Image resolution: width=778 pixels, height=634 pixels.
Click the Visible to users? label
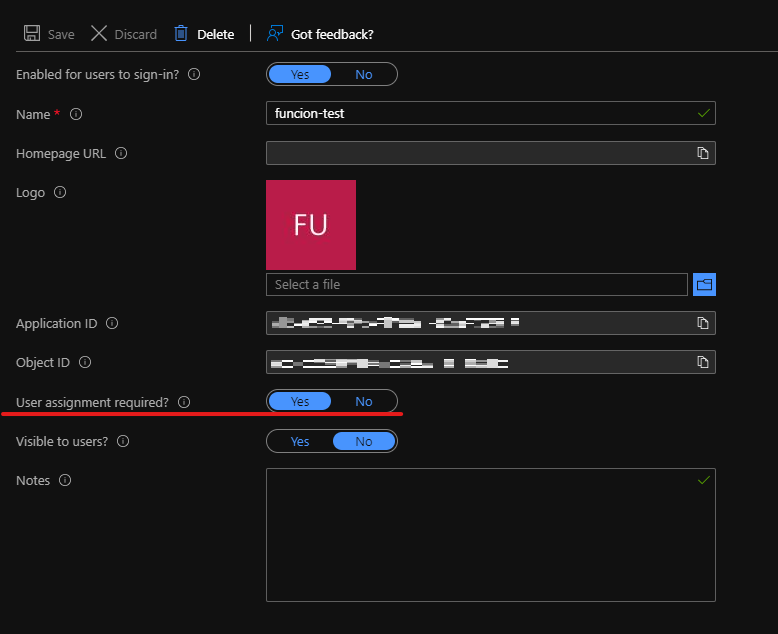pyautogui.click(x=62, y=442)
